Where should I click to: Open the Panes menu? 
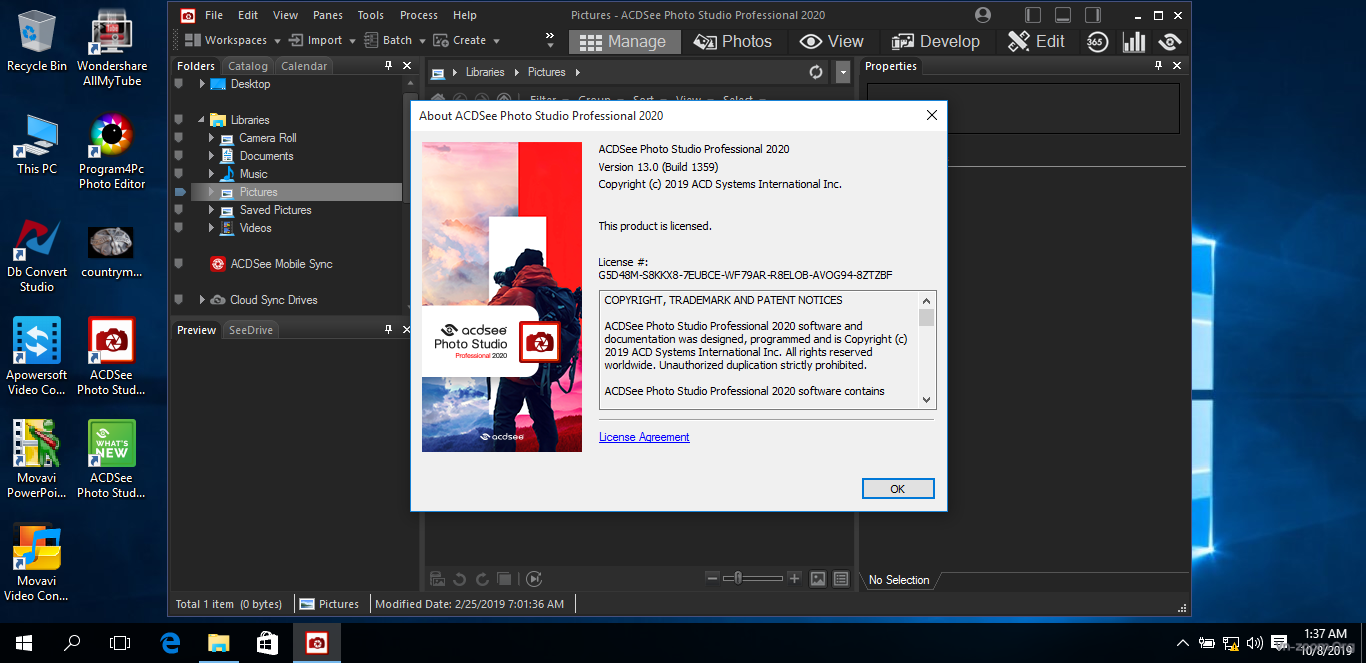tap(327, 15)
